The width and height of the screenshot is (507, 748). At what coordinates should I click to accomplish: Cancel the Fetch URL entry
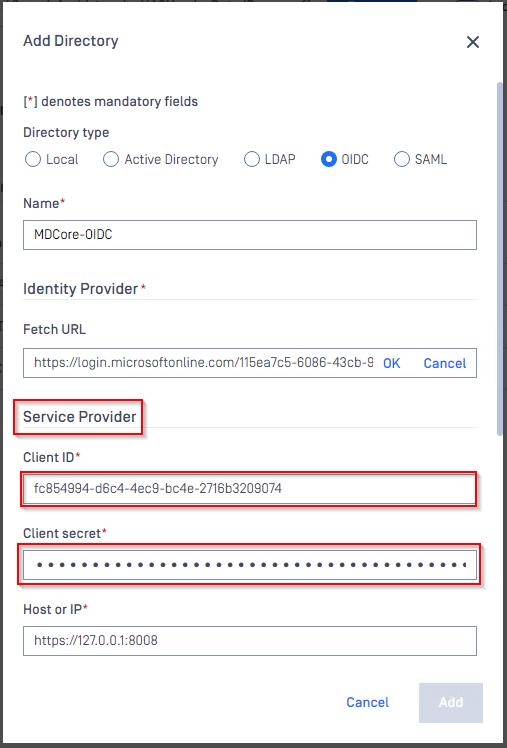(445, 364)
